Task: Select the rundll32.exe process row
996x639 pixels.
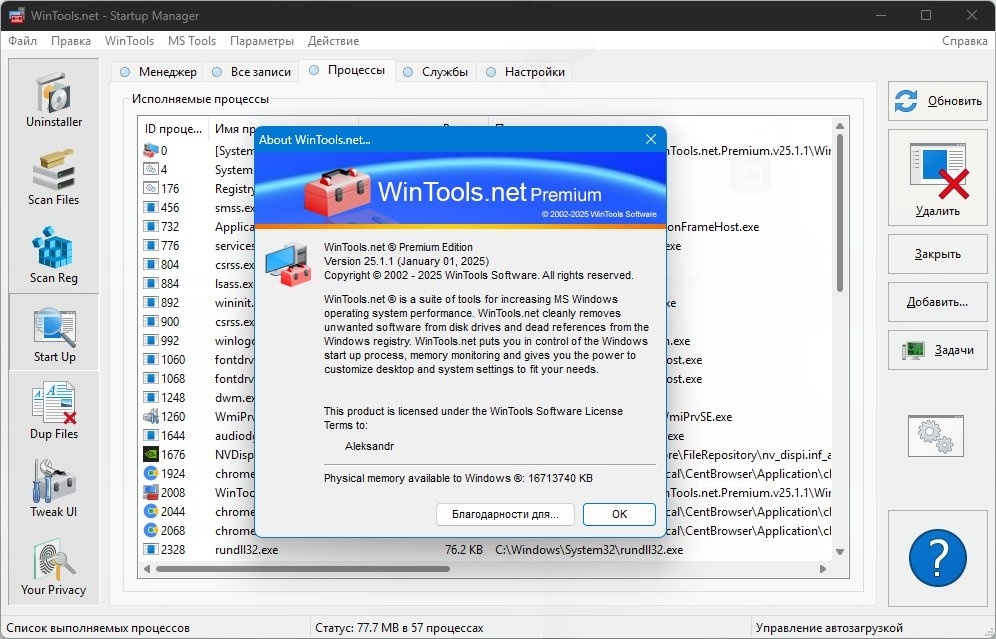Action: (x=485, y=550)
